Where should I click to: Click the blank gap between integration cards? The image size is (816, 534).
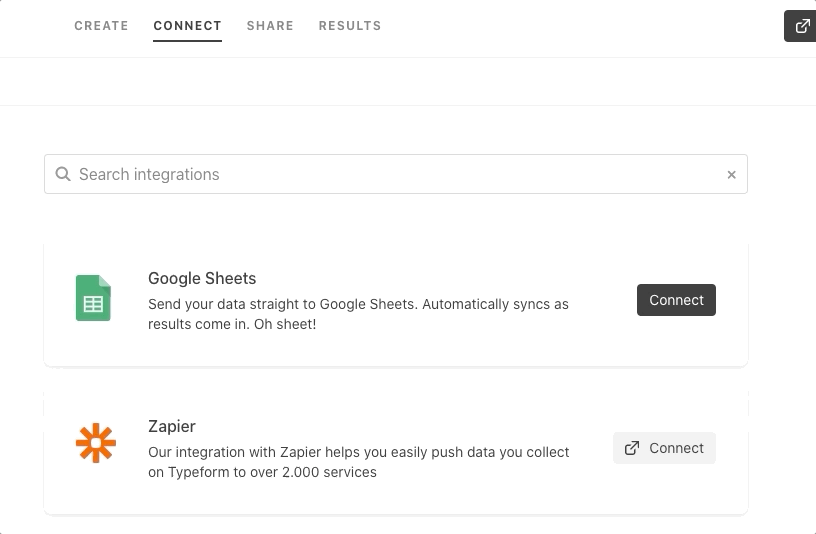click(x=395, y=380)
